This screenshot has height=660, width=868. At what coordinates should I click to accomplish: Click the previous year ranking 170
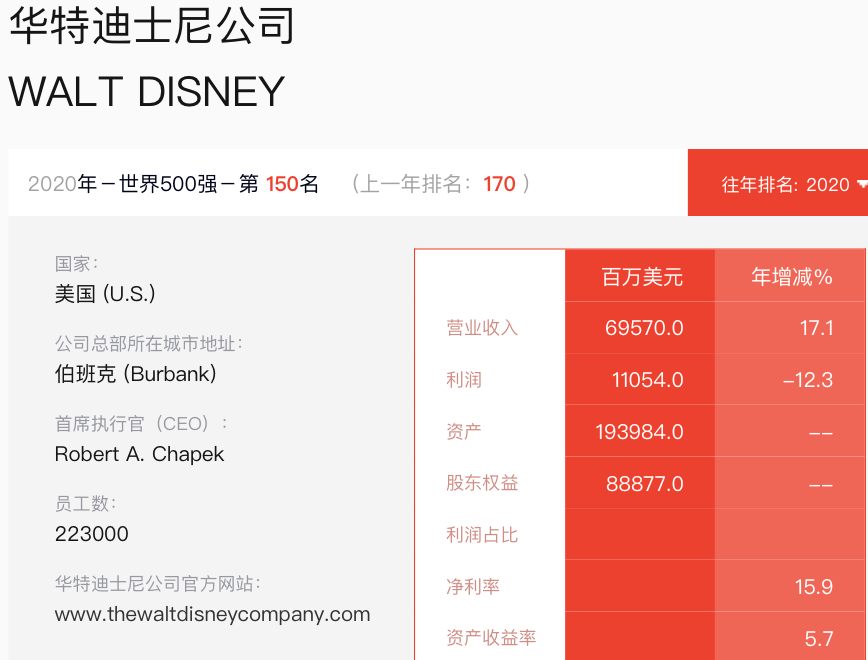[x=499, y=184]
